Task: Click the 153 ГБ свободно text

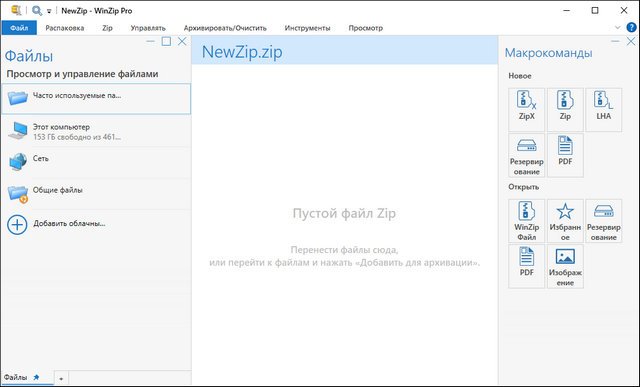Action: 77,137
